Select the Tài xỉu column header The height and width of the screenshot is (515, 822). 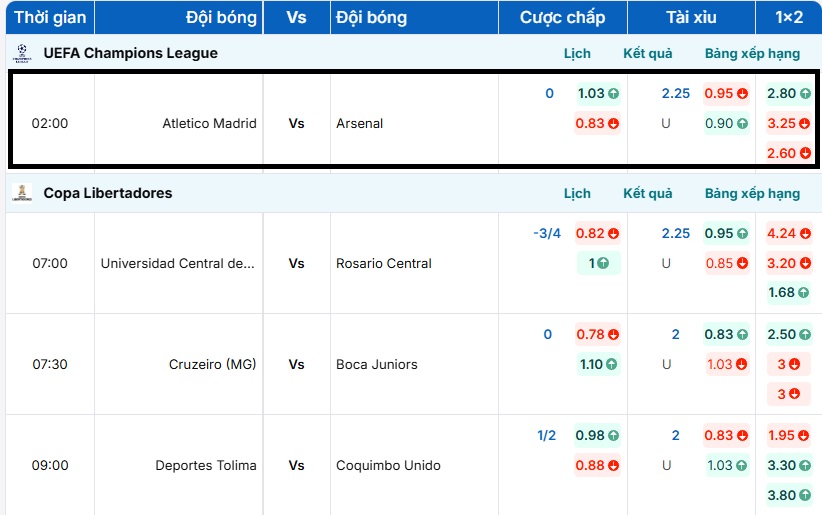(x=691, y=17)
